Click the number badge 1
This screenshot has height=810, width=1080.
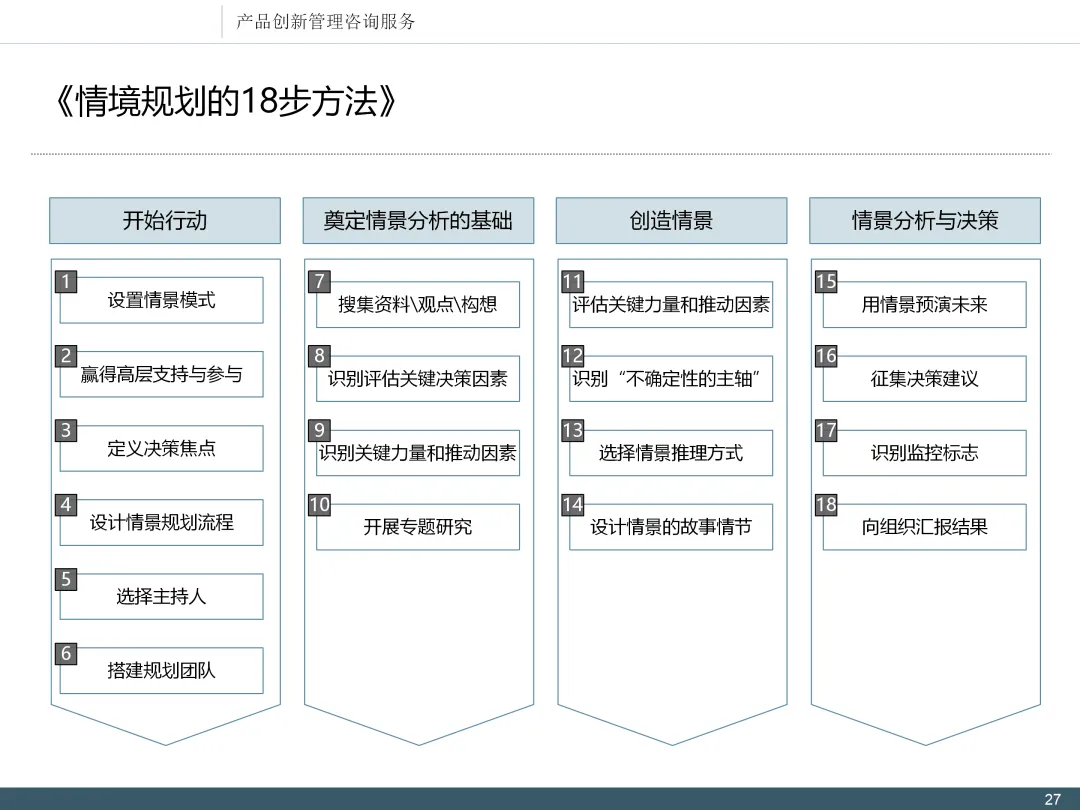point(66,281)
